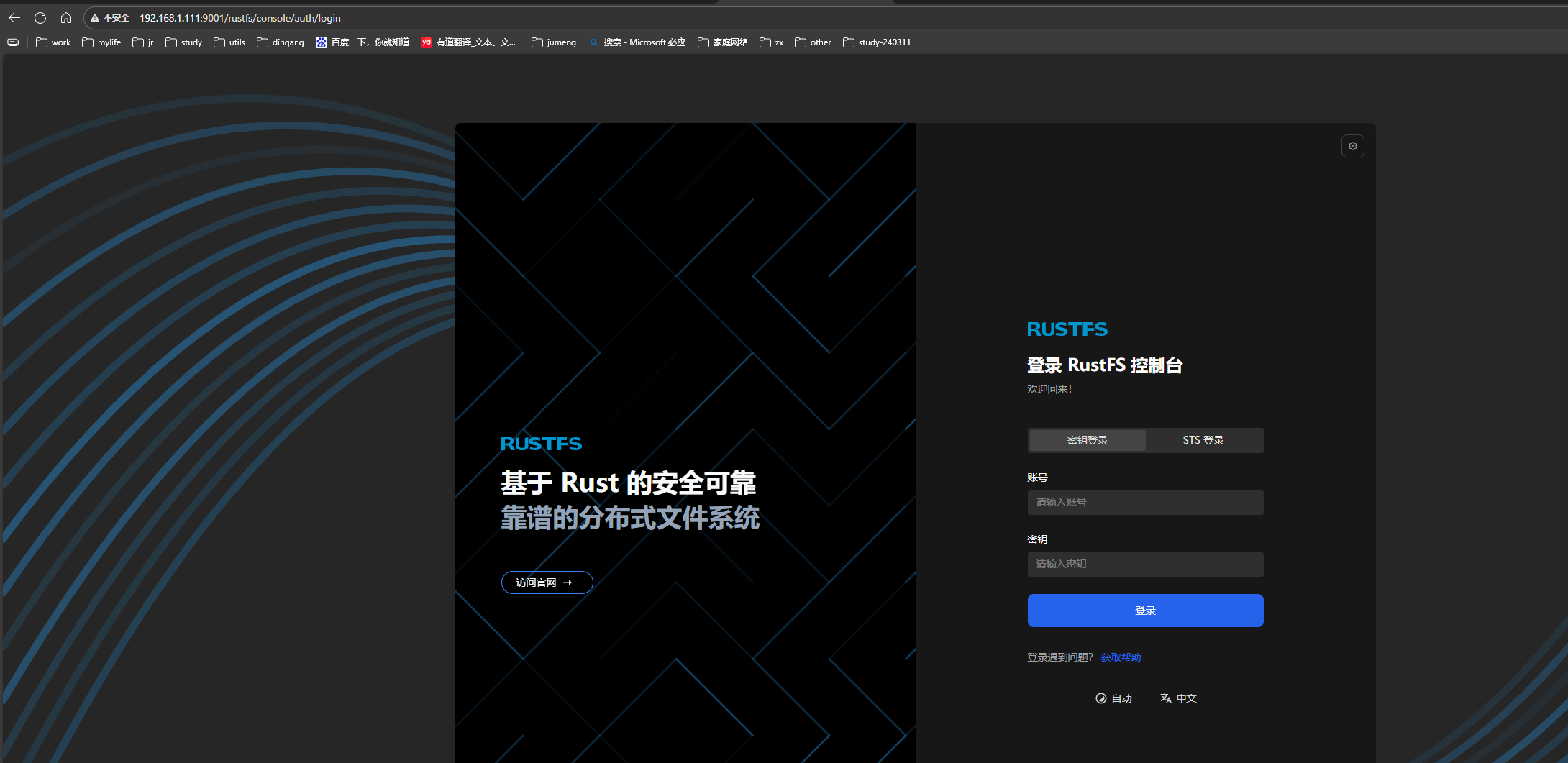The width and height of the screenshot is (1568, 763).
Task: Open the Youdao translate bookmark
Action: coord(468,42)
